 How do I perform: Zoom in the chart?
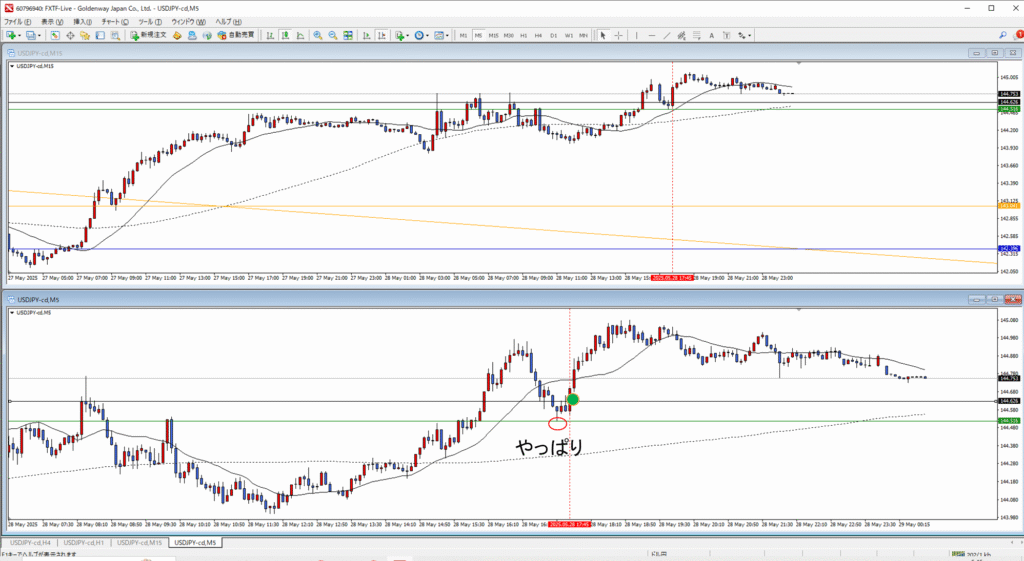317,35
